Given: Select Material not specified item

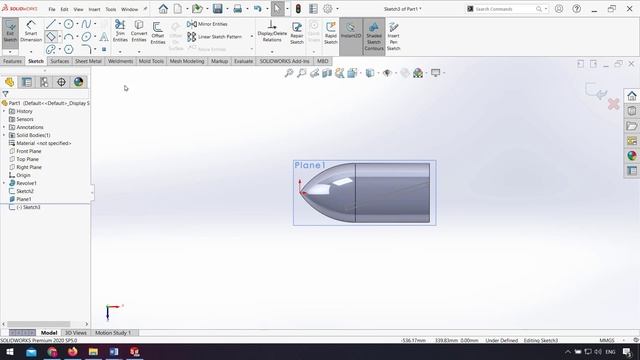Looking at the screenshot, I should pyautogui.click(x=44, y=143).
